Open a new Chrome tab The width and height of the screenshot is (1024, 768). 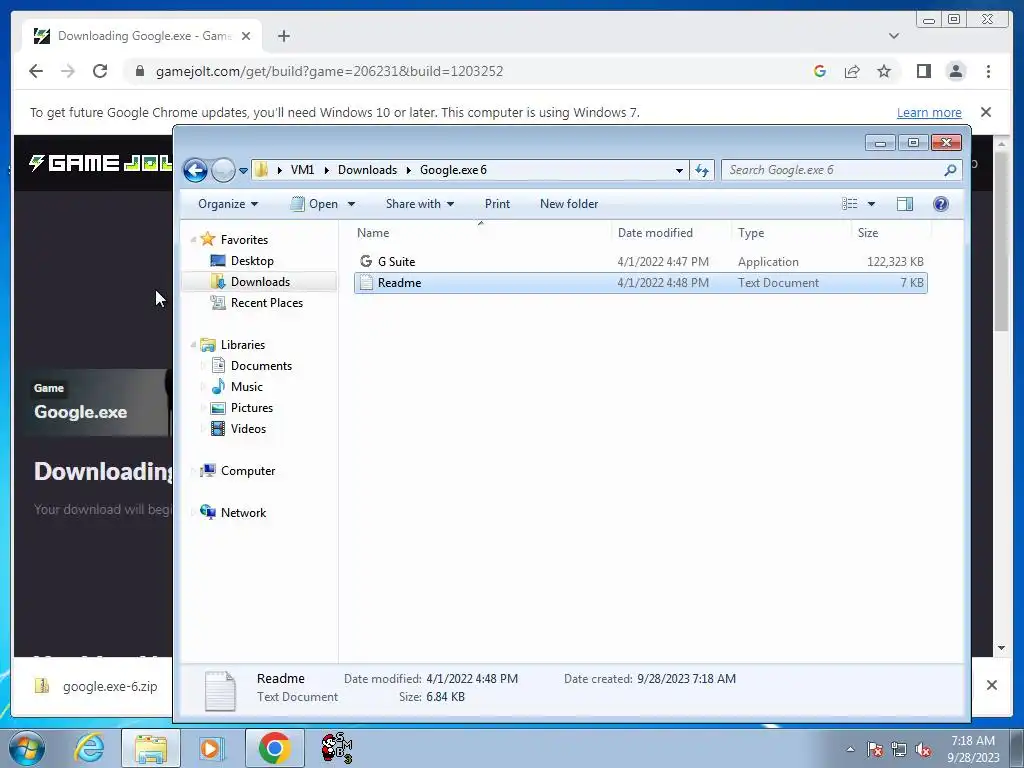click(x=283, y=36)
